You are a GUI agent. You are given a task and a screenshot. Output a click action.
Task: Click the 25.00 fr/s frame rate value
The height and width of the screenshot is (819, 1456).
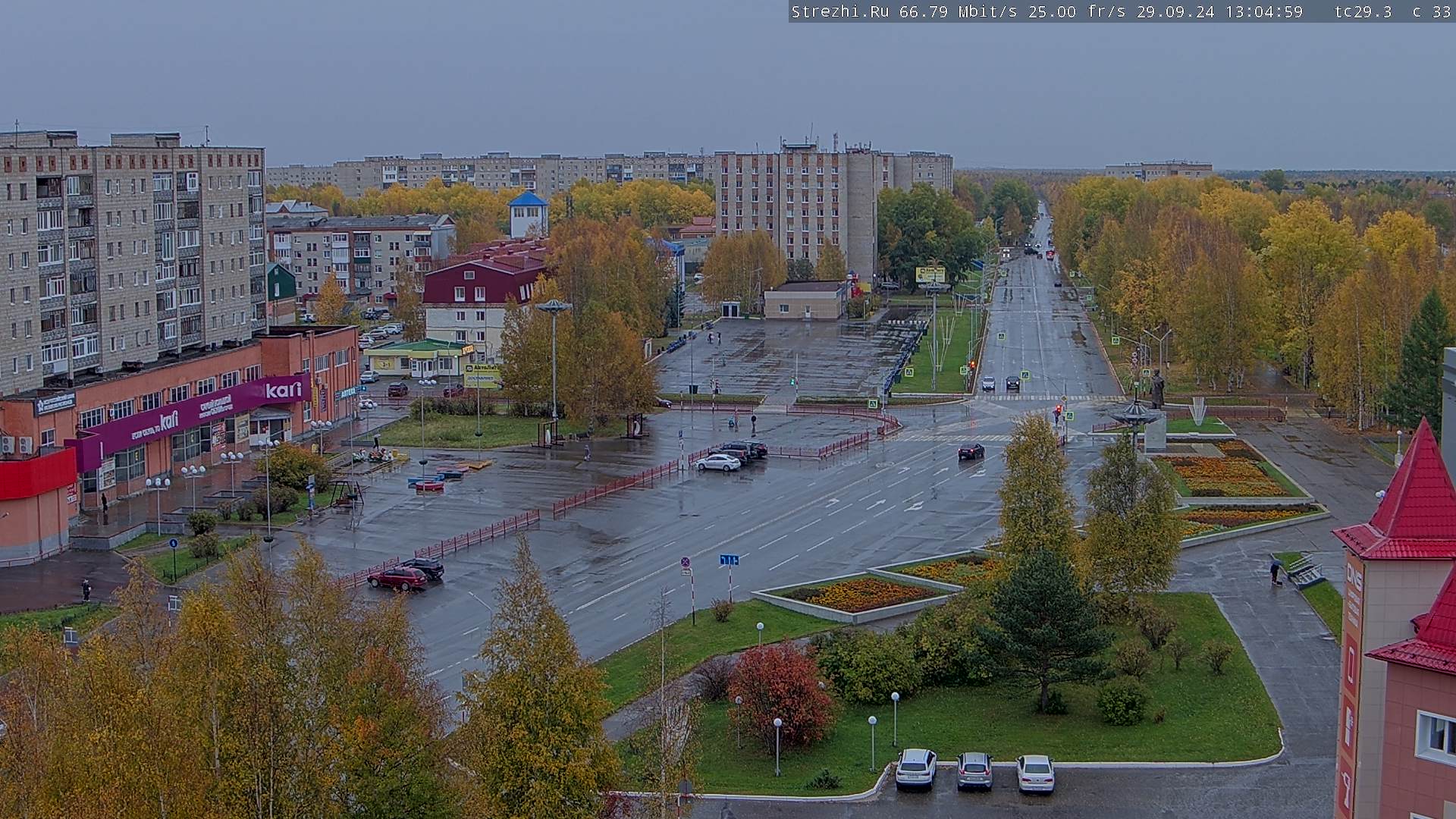pos(1078,11)
